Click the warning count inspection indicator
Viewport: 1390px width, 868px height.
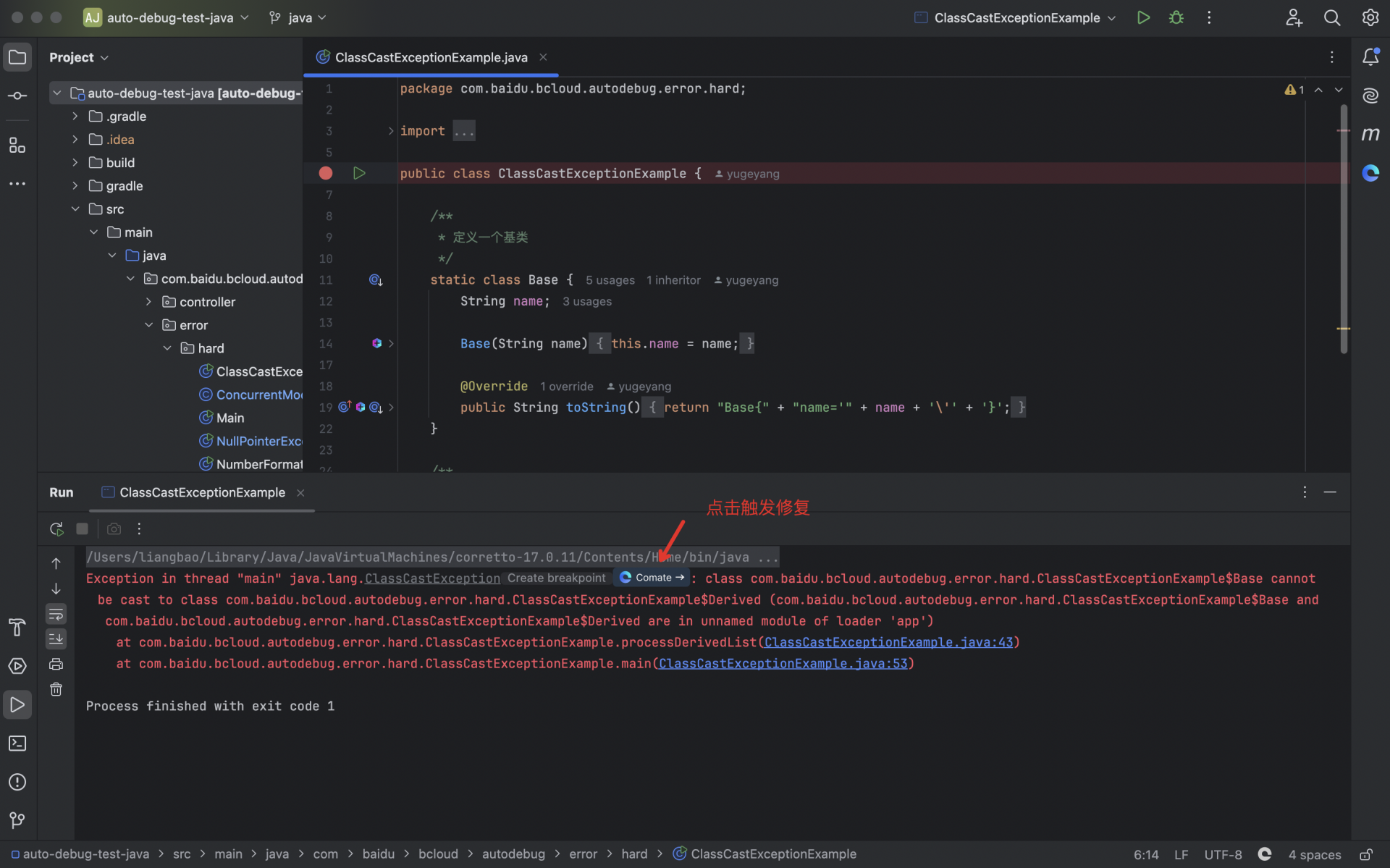(x=1294, y=90)
